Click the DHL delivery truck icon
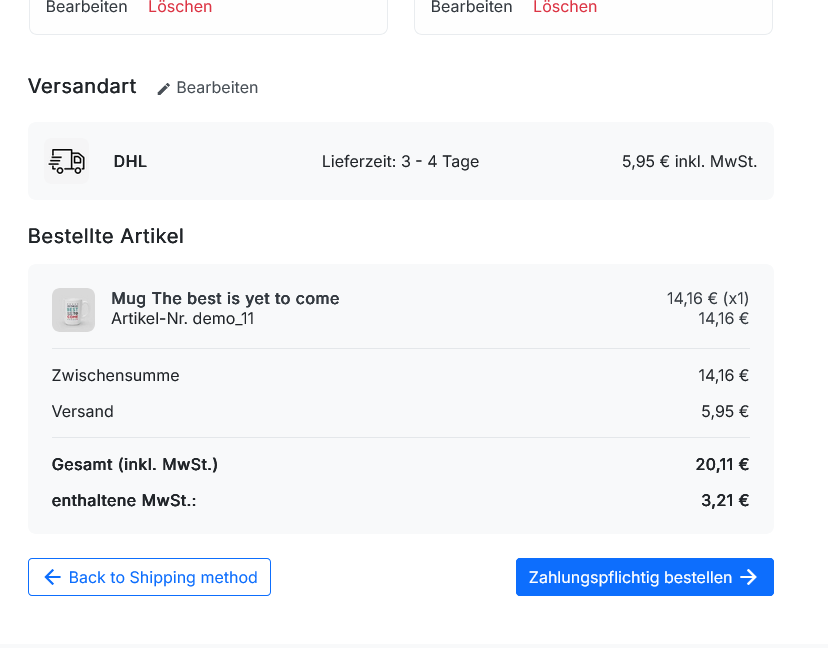This screenshot has height=648, width=828. pyautogui.click(x=67, y=161)
